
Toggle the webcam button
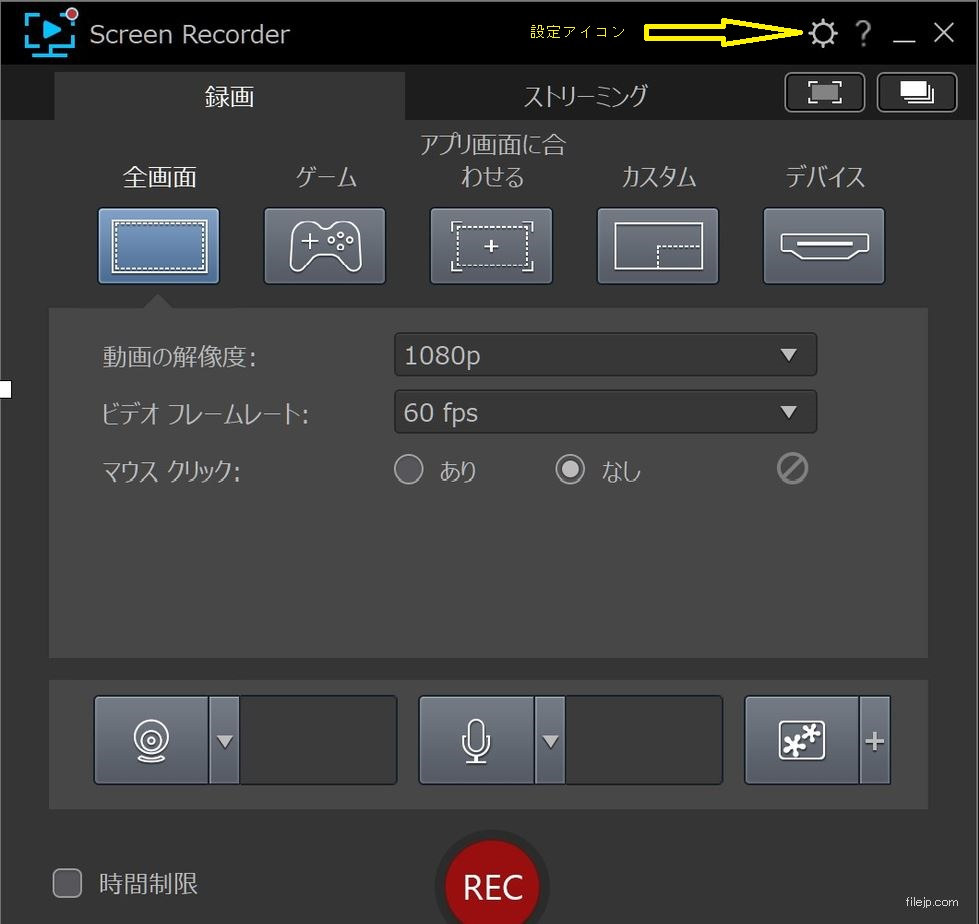[x=151, y=740]
